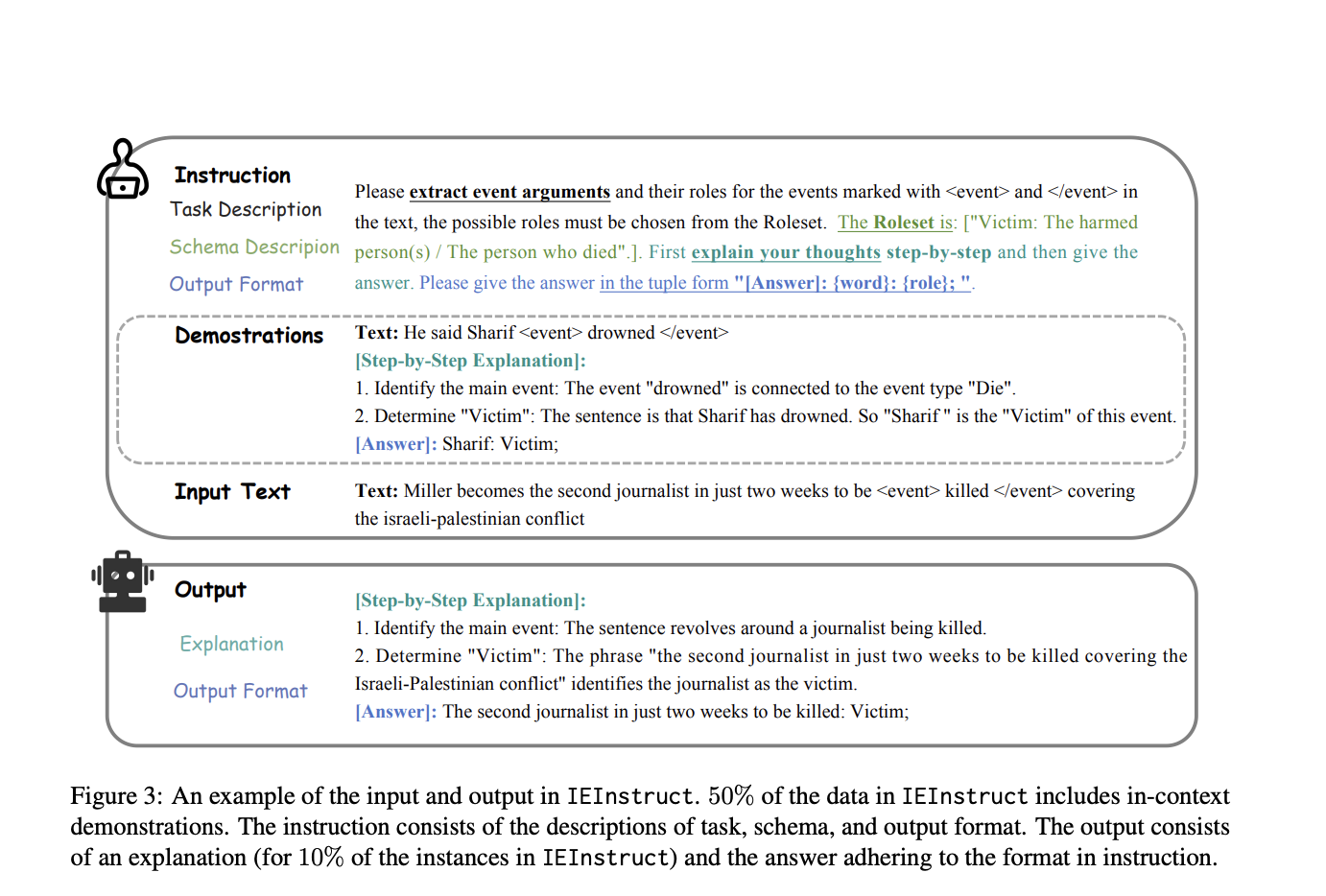
Task: Click [Step-by-Step Explanation] in the output box
Action: [470, 601]
